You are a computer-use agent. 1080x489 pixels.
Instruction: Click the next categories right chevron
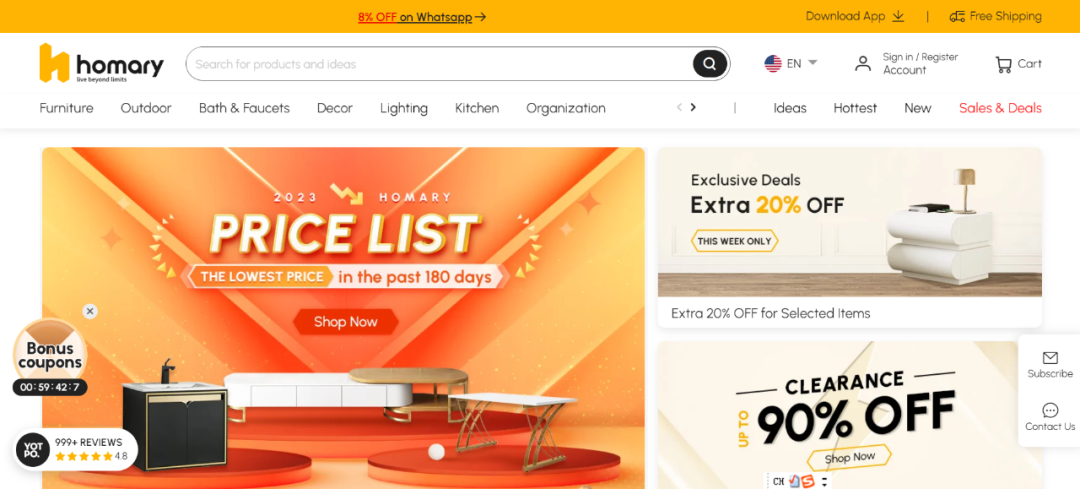tap(693, 107)
